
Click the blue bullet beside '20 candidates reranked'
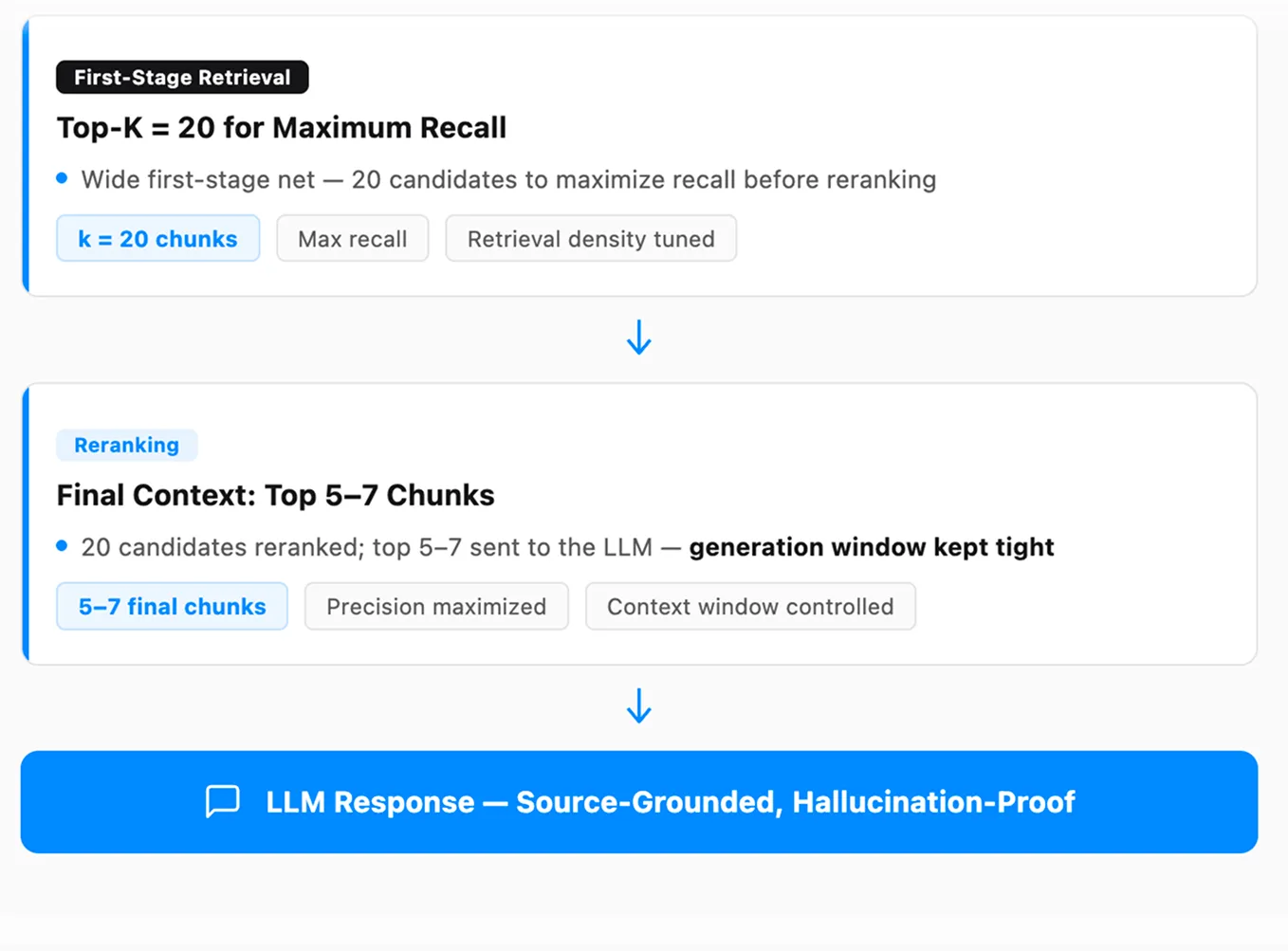[62, 545]
